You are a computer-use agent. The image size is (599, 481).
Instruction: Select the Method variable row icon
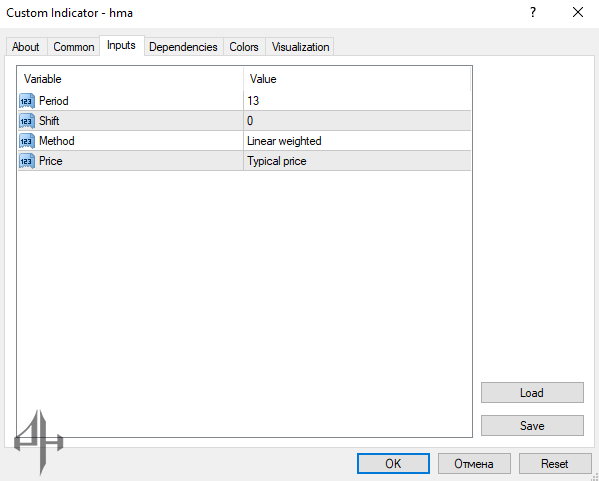(27, 141)
